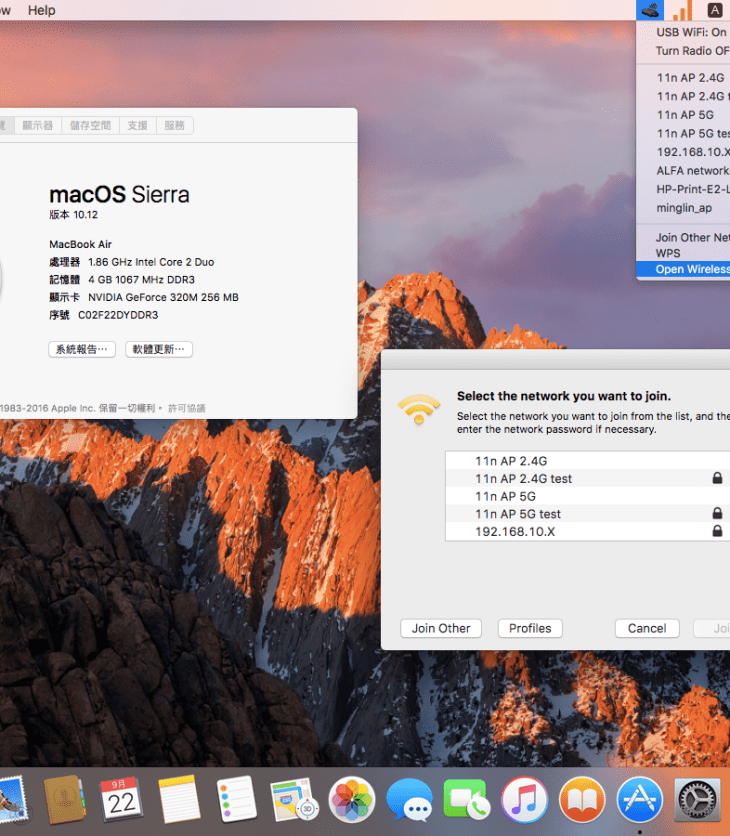Viewport: 730px width, 836px height.
Task: Open the Calendar dock icon
Action: [121, 800]
